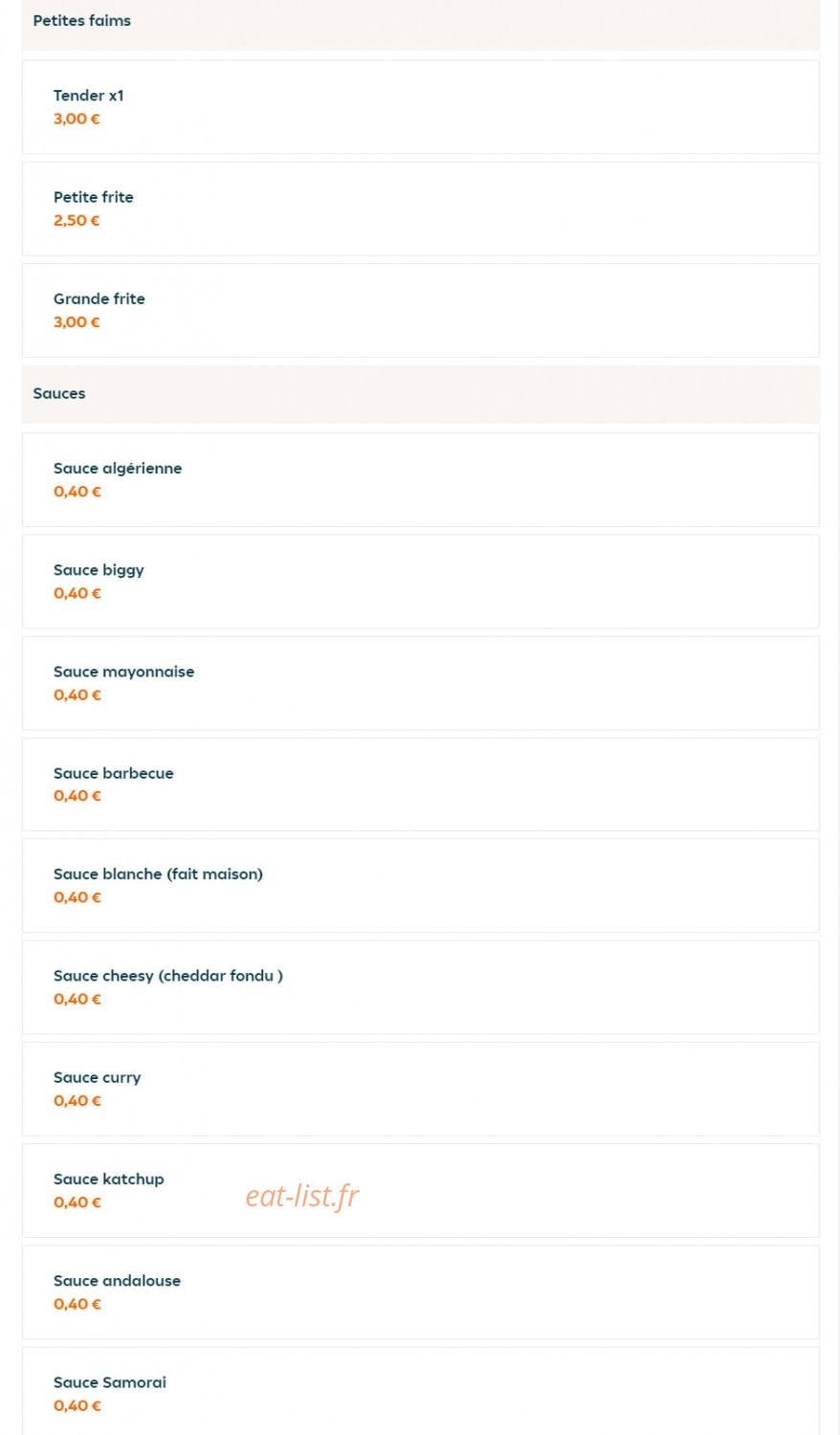Click the Sauce curry card
This screenshot has width=840, height=1435.
pos(420,1089)
